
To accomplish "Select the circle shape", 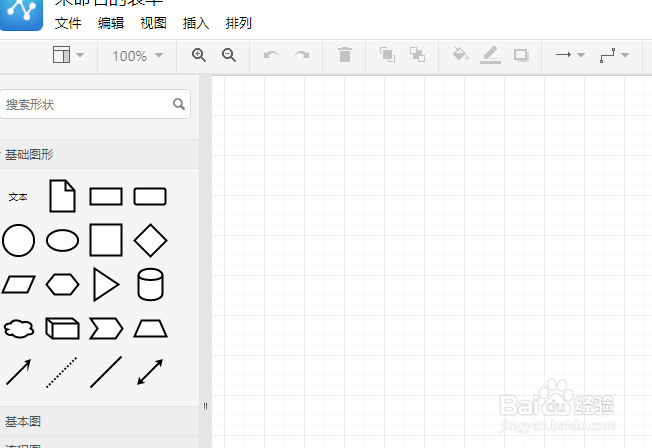I will click(x=18, y=240).
